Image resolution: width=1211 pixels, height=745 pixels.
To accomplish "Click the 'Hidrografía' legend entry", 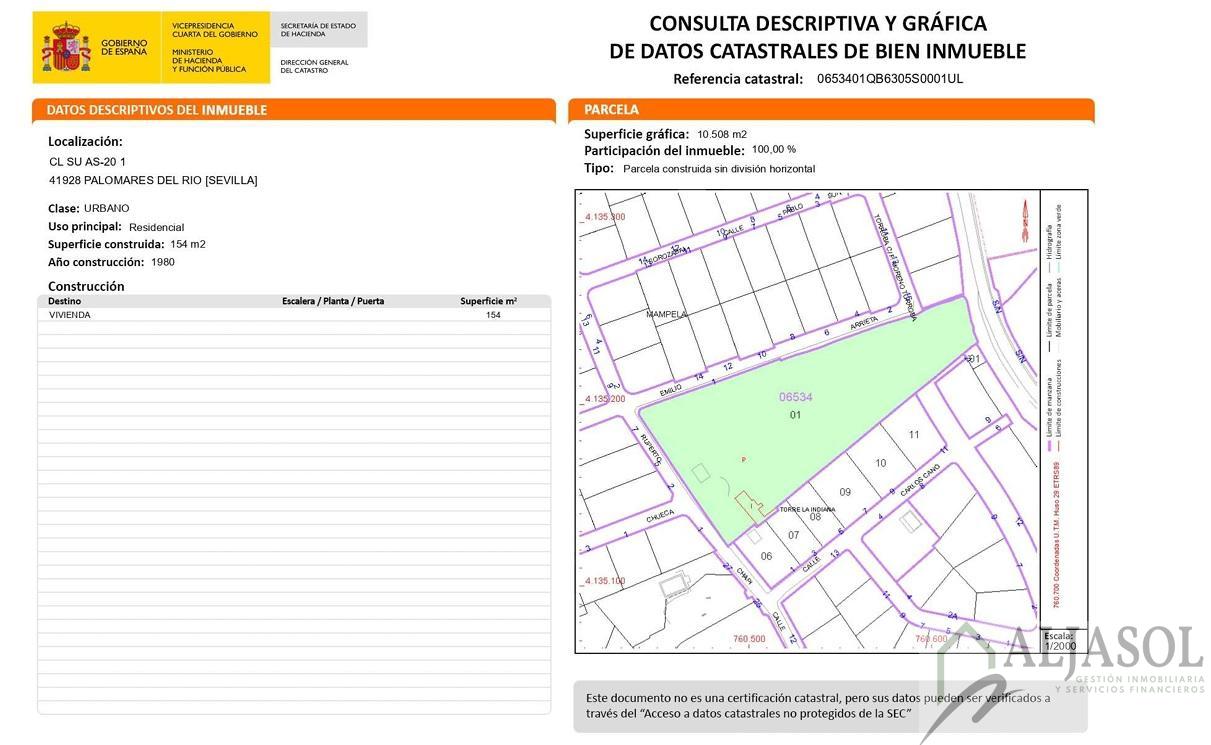I will 1049,241.
